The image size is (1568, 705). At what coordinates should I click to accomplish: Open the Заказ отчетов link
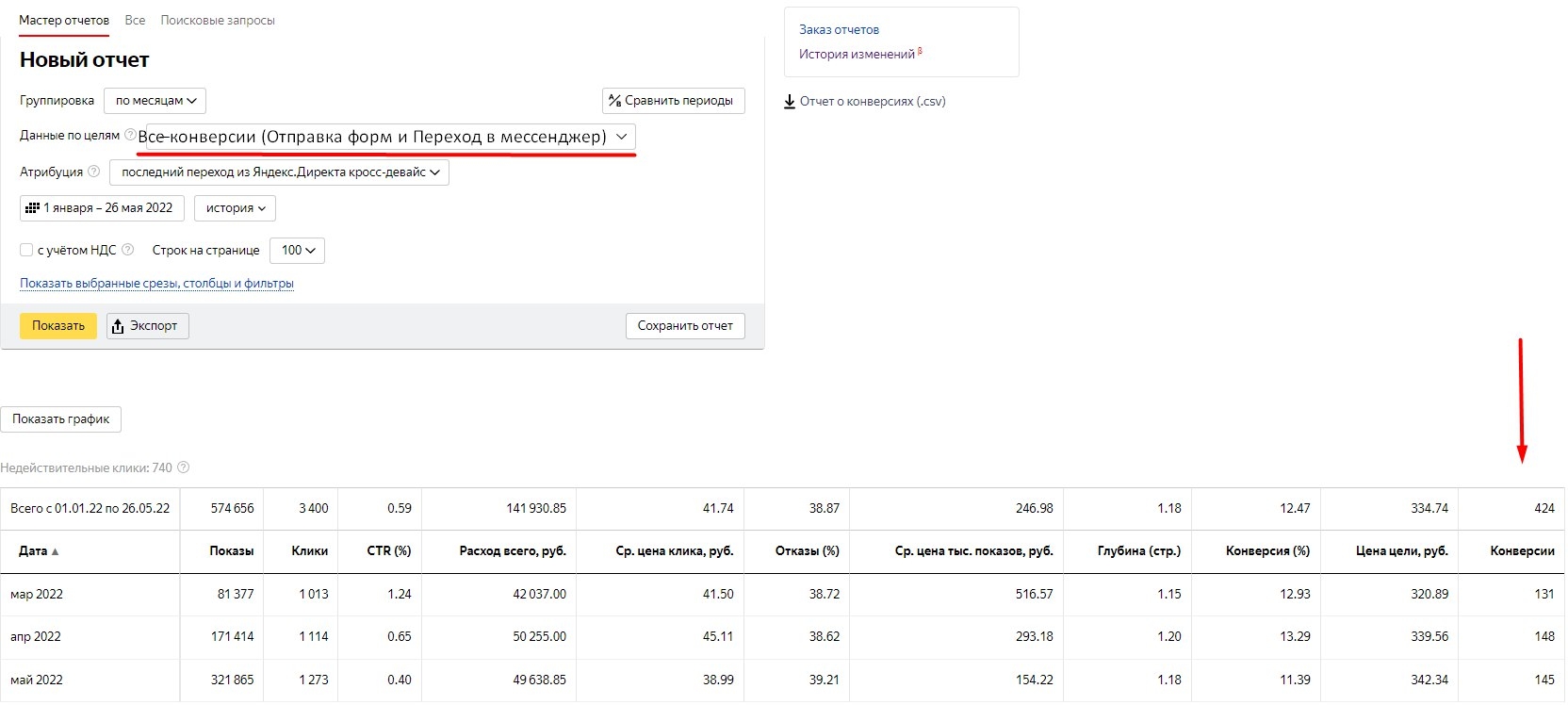point(839,30)
